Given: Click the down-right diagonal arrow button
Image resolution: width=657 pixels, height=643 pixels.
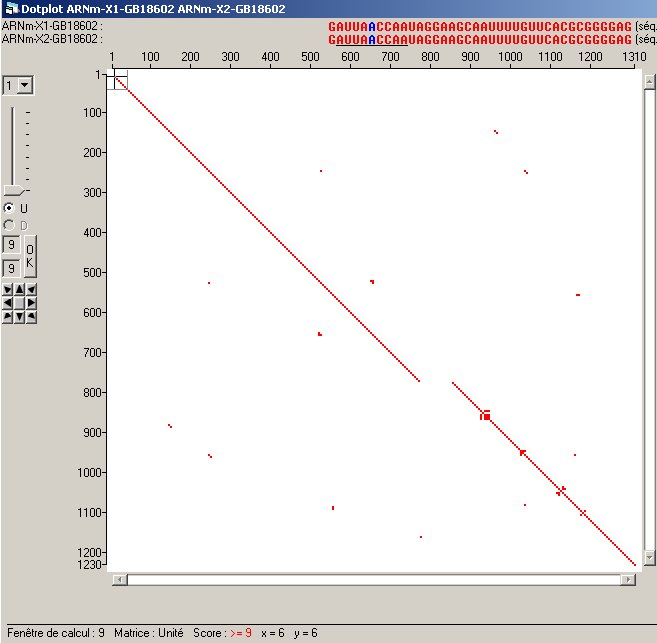Looking at the screenshot, I should [32, 315].
